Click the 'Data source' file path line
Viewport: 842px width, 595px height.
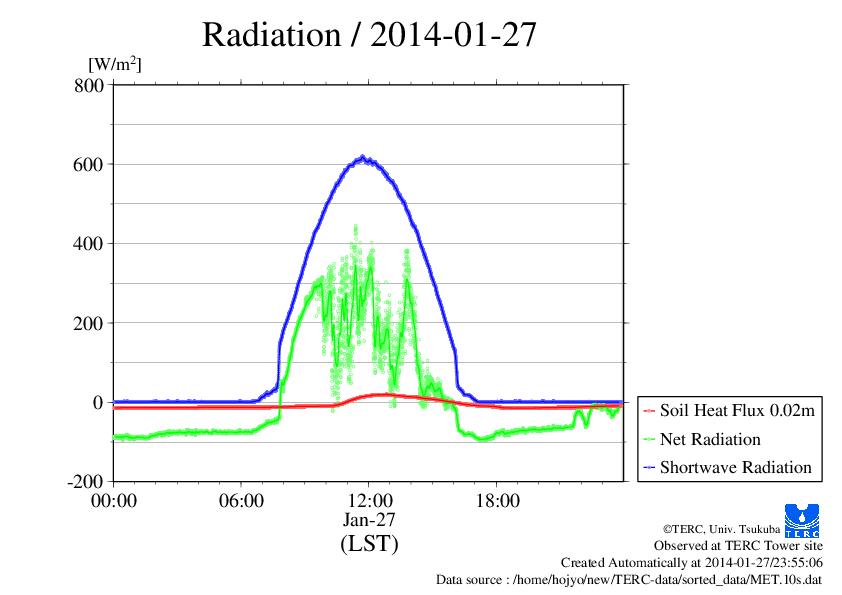pyautogui.click(x=629, y=580)
